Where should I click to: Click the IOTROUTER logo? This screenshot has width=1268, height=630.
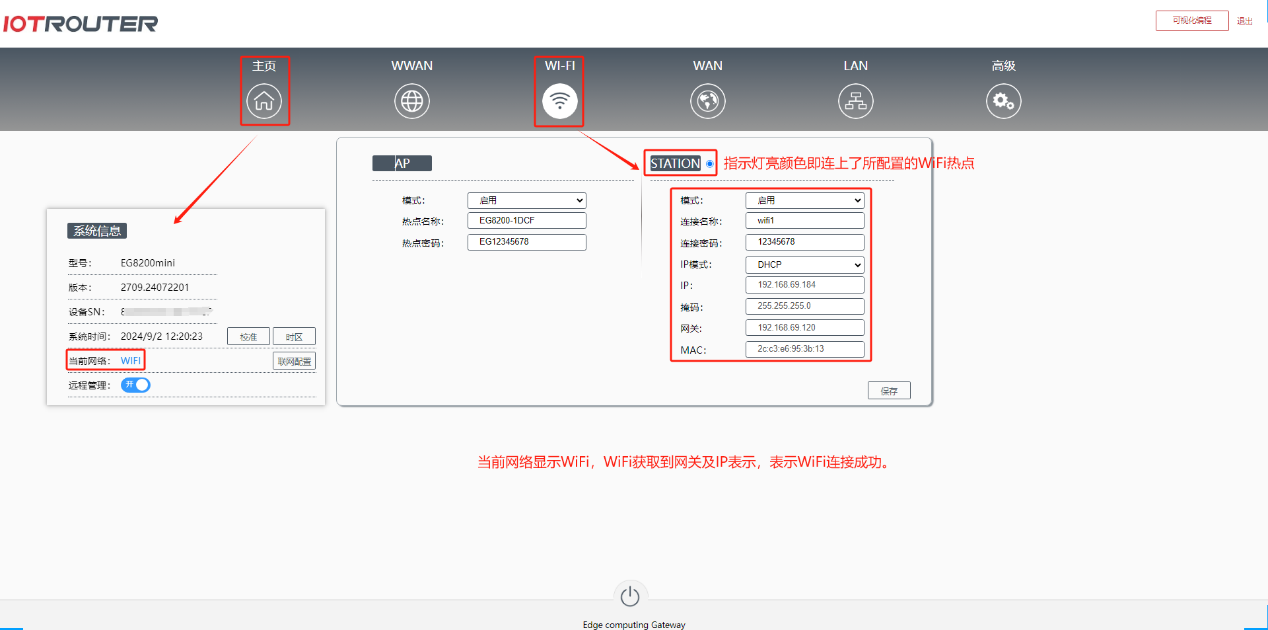pyautogui.click(x=82, y=22)
